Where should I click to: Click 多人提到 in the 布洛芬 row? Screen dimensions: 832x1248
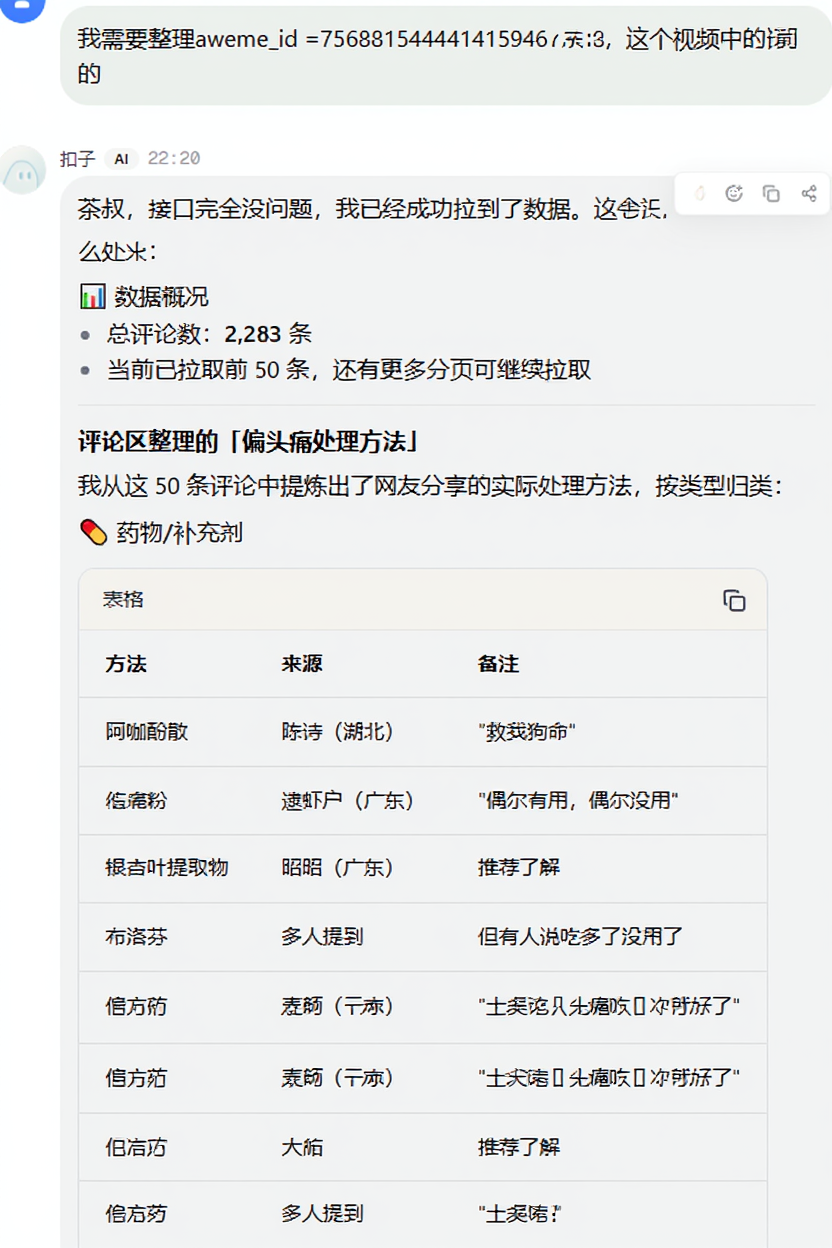pyautogui.click(x=322, y=937)
